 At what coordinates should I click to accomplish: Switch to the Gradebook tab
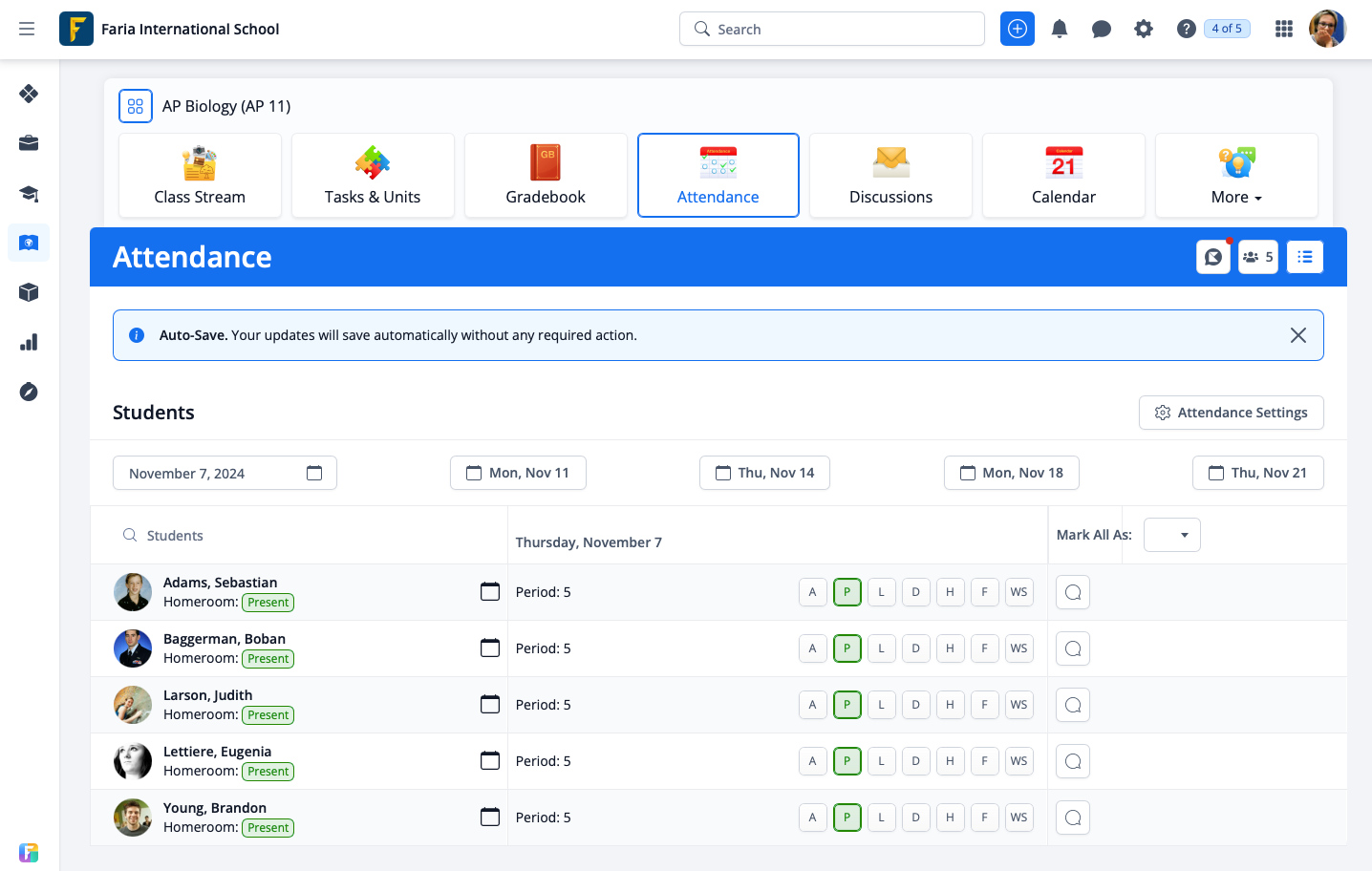pyautogui.click(x=545, y=176)
